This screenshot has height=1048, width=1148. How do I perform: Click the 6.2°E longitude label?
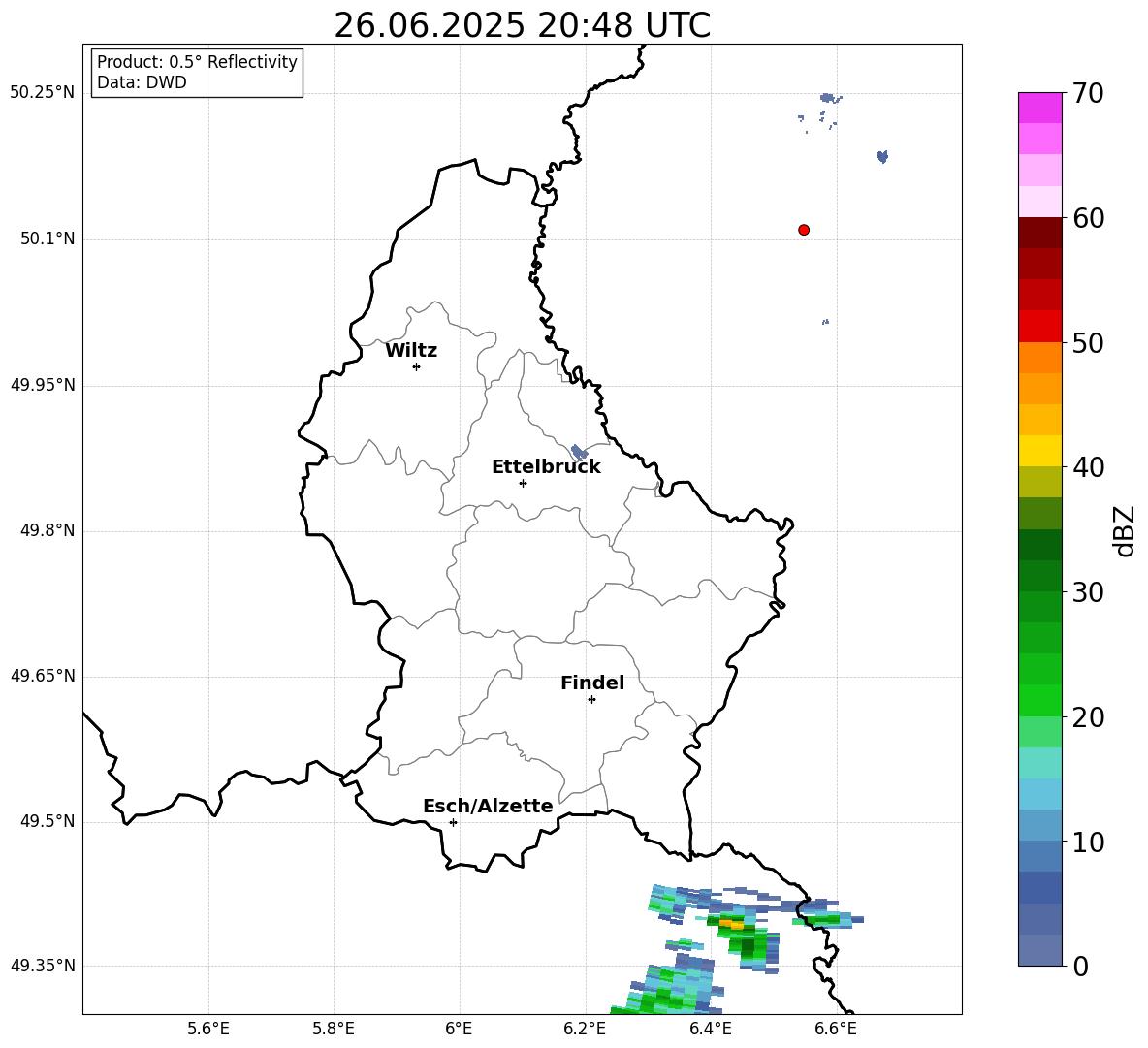pos(585,1029)
